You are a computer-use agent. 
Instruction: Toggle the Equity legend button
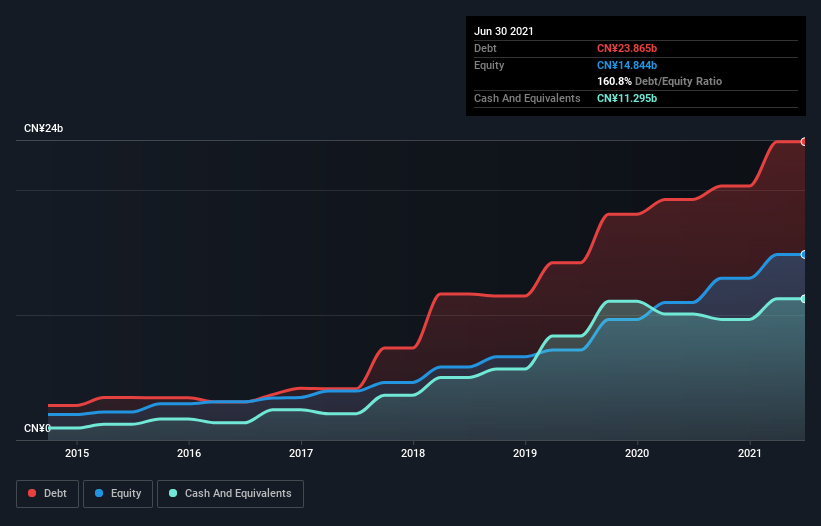tap(118, 494)
